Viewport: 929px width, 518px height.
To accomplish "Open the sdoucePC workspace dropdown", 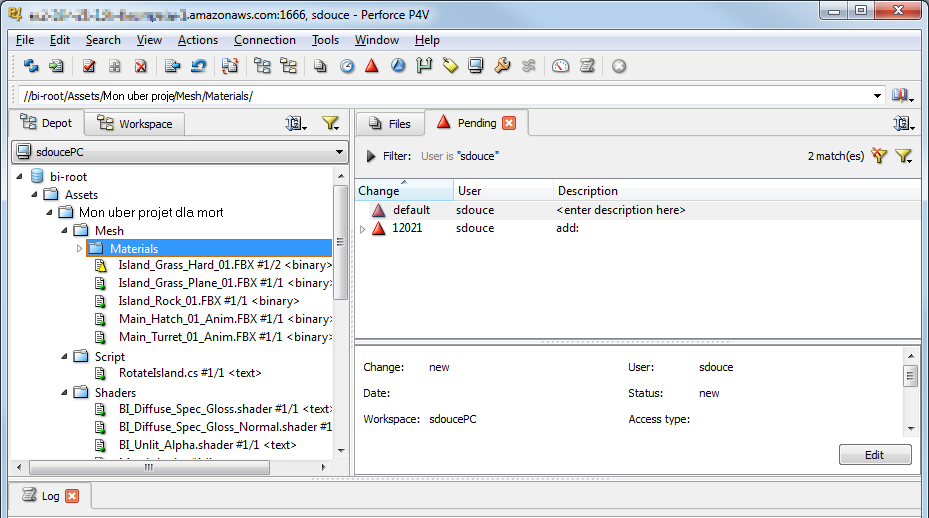I will tap(339, 152).
